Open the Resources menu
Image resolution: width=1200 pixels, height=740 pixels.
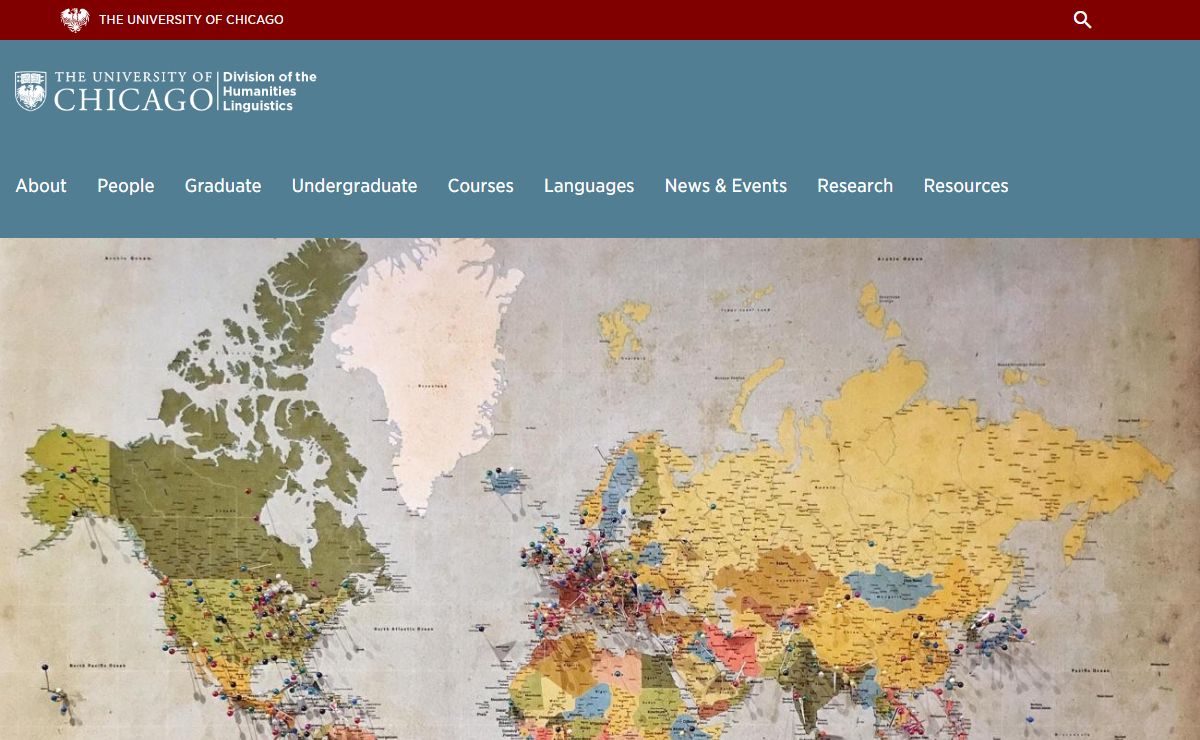click(966, 186)
